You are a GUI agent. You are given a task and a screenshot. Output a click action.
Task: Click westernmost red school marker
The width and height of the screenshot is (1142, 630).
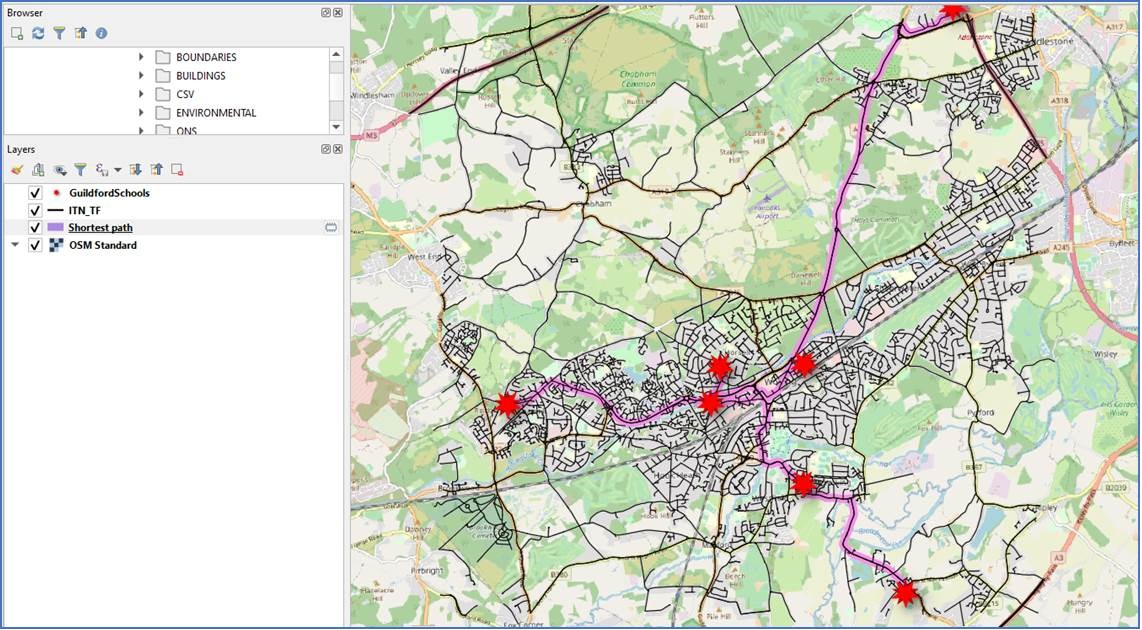click(507, 403)
